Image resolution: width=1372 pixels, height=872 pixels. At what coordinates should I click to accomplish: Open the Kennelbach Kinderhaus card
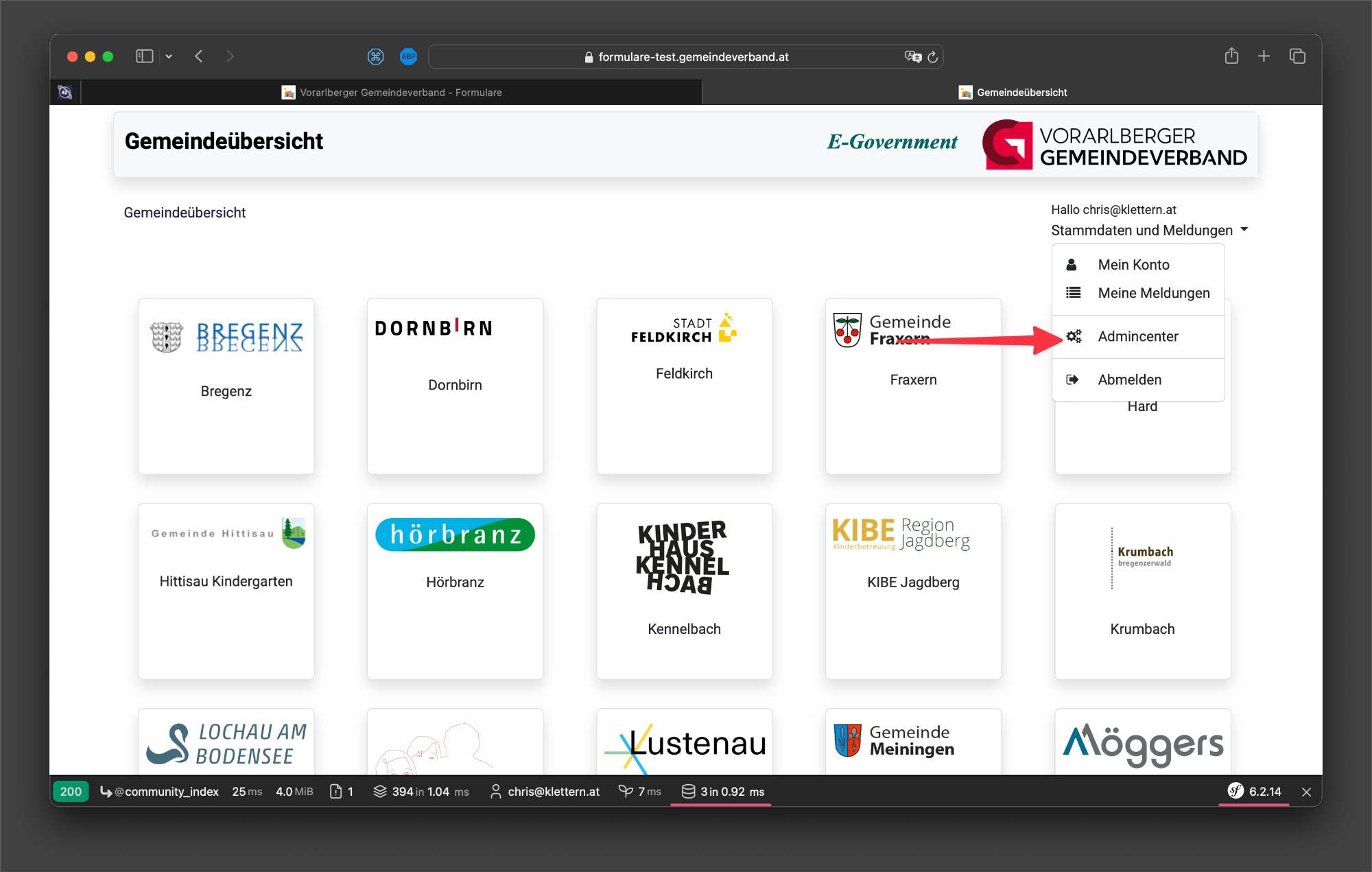685,591
